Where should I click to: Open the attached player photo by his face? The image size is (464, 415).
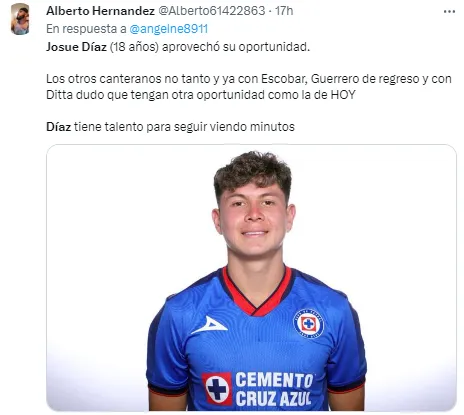click(x=254, y=218)
